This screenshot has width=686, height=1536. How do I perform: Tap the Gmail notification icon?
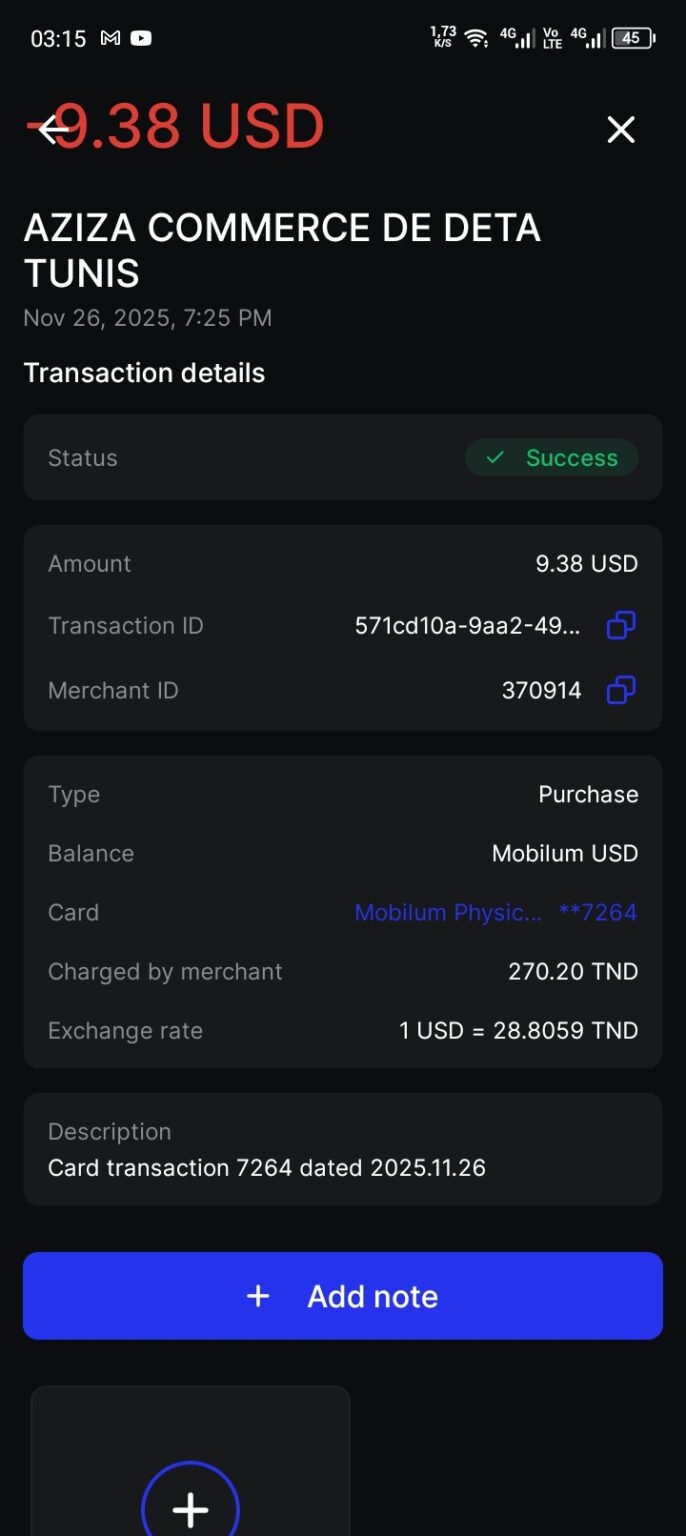(x=111, y=39)
